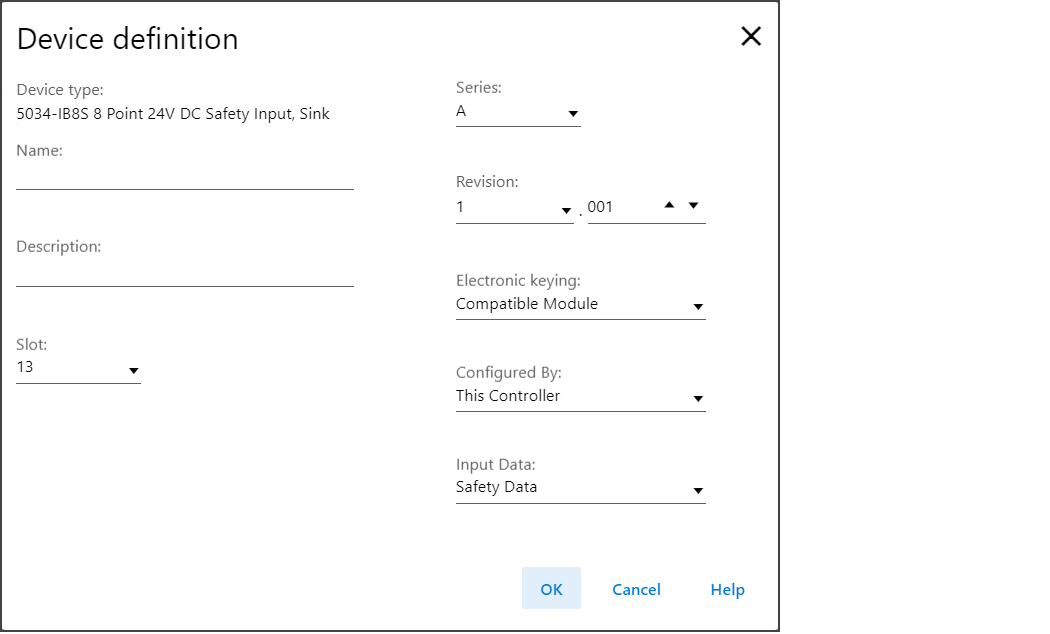1050x634 pixels.
Task: Click the Name input field
Action: tap(185, 177)
